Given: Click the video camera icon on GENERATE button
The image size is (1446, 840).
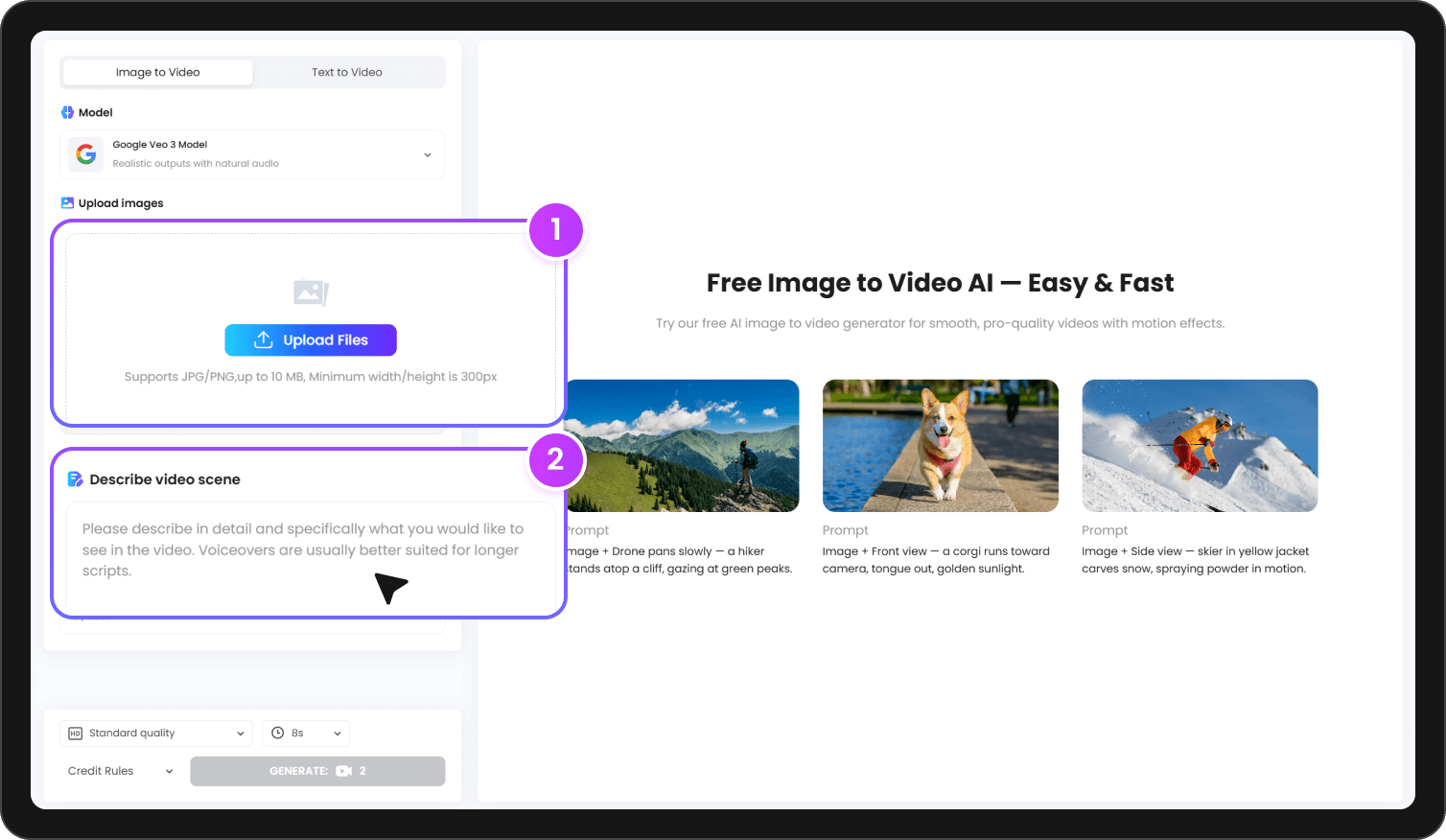Looking at the screenshot, I should (344, 771).
